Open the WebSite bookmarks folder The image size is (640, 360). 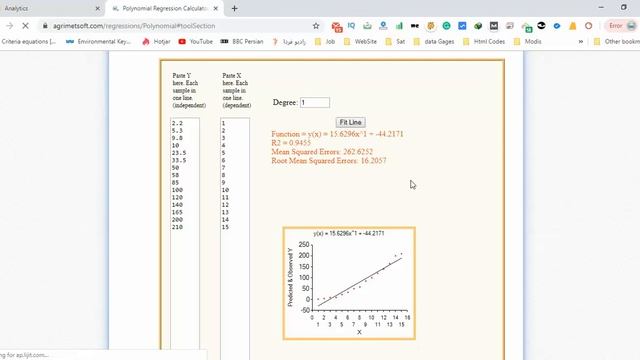(x=360, y=42)
